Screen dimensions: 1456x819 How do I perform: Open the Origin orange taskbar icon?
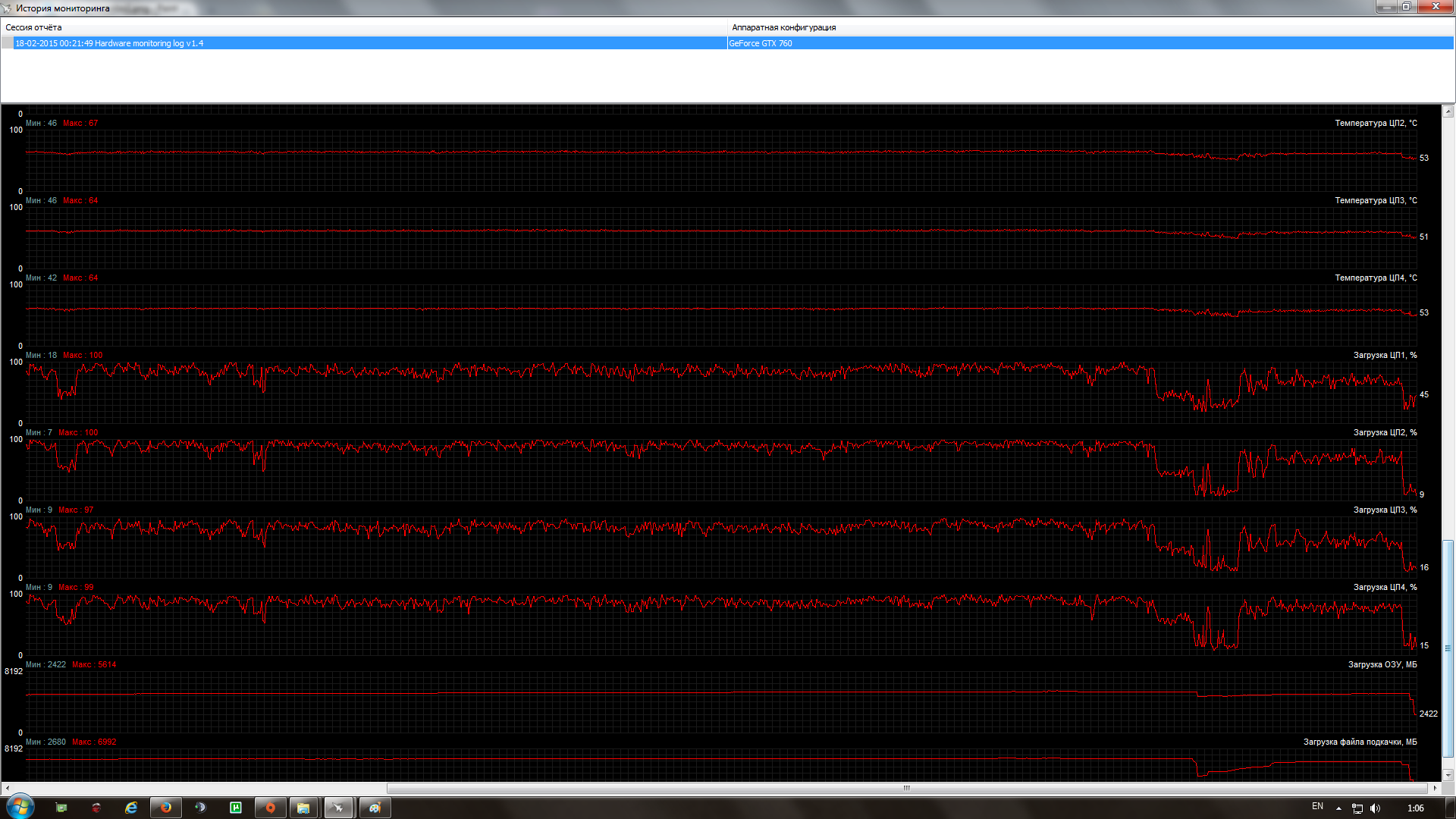[270, 808]
